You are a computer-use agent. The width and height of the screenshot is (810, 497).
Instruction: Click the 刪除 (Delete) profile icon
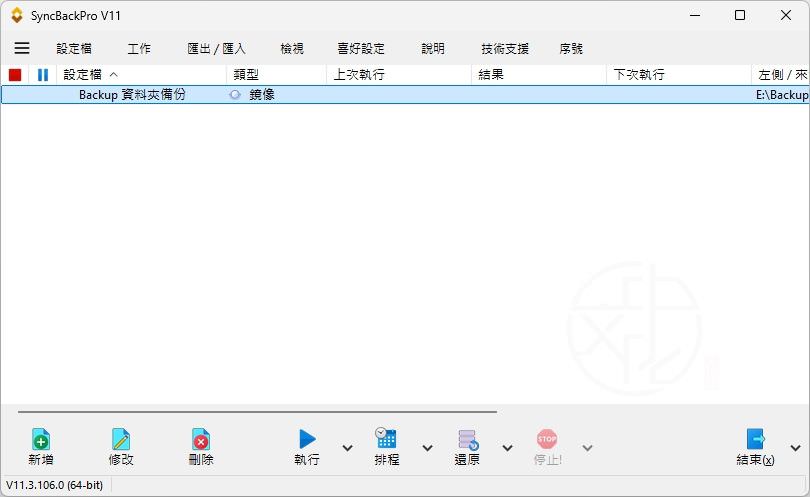[x=201, y=440]
